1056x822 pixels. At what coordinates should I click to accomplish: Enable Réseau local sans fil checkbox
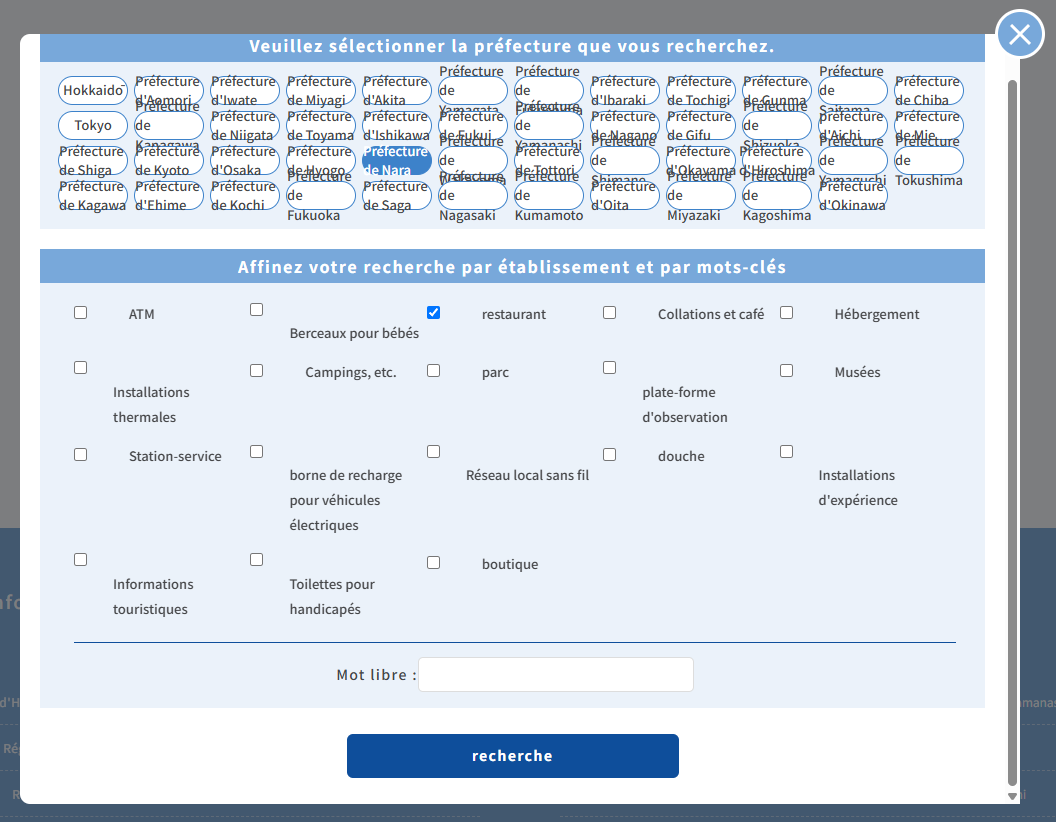(x=433, y=452)
